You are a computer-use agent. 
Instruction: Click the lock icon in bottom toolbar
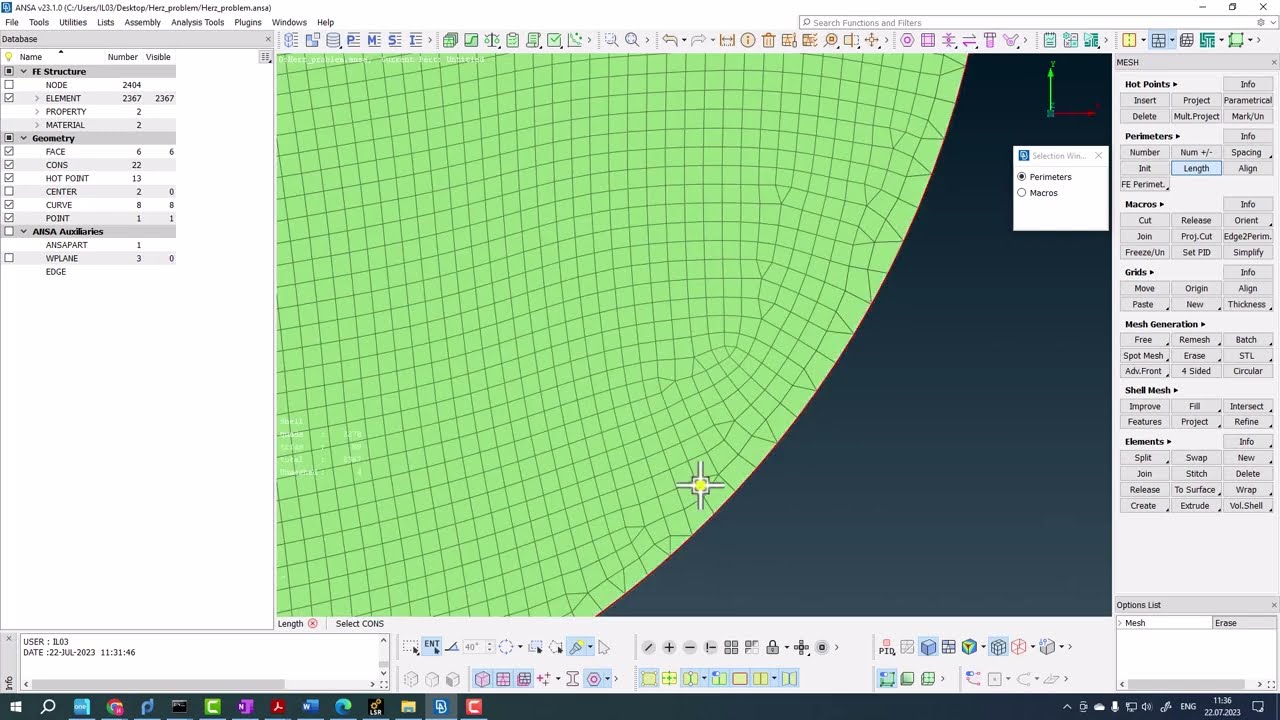pos(772,648)
